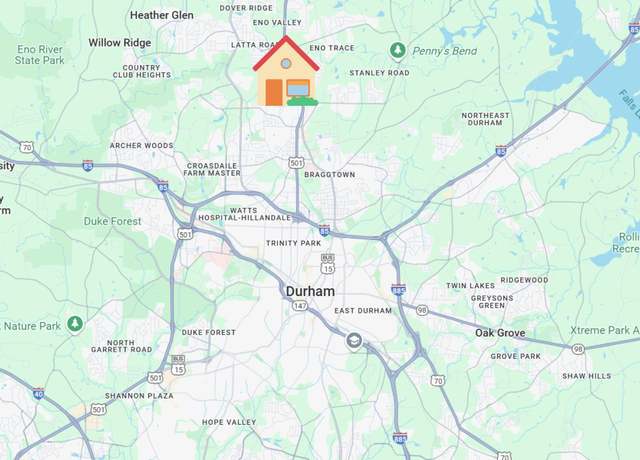
Task: Select the Willow Ridge label
Action: coord(120,42)
